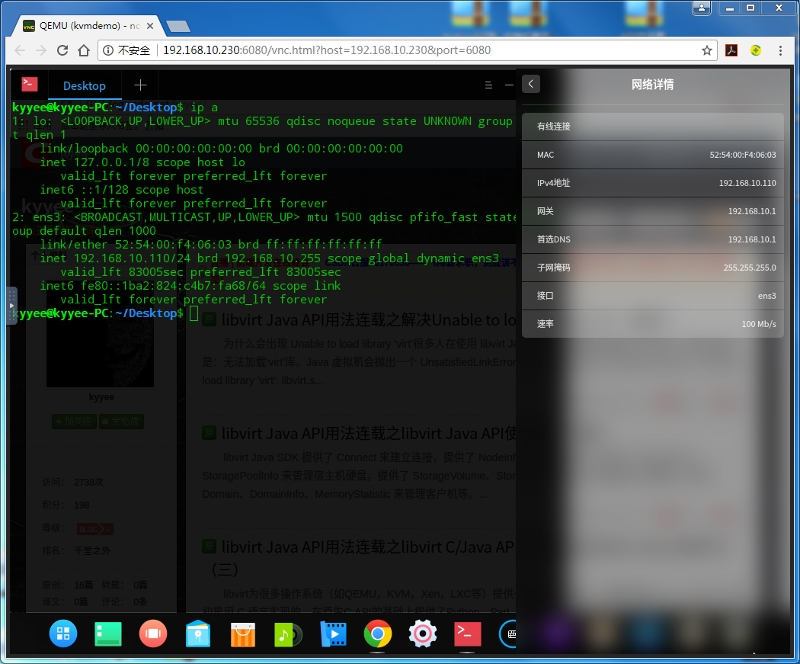Open the terminal hamburger options menu
This screenshot has height=664, width=800.
pyautogui.click(x=488, y=85)
